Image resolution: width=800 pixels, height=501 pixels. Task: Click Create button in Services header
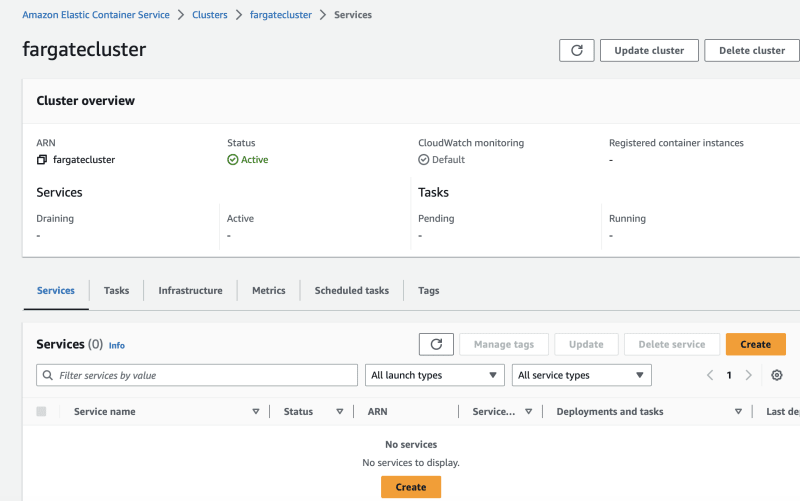point(756,344)
